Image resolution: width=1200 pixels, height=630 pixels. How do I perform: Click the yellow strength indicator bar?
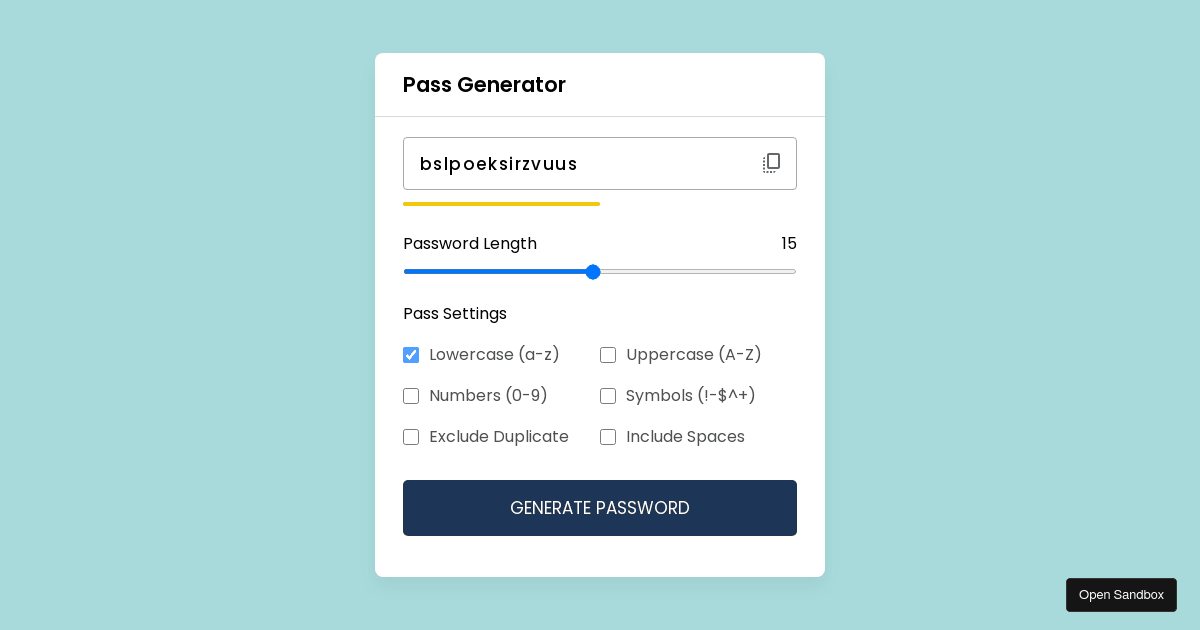pyautogui.click(x=501, y=204)
